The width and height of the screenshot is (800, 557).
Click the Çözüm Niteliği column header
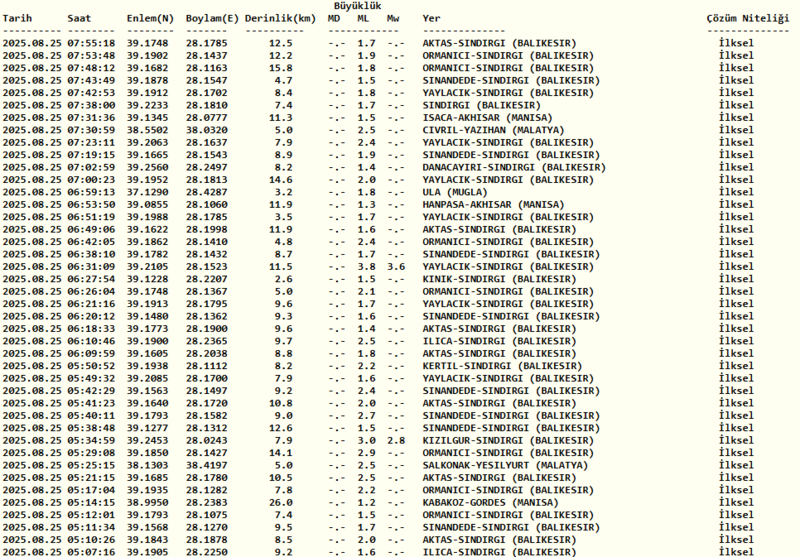click(x=748, y=19)
